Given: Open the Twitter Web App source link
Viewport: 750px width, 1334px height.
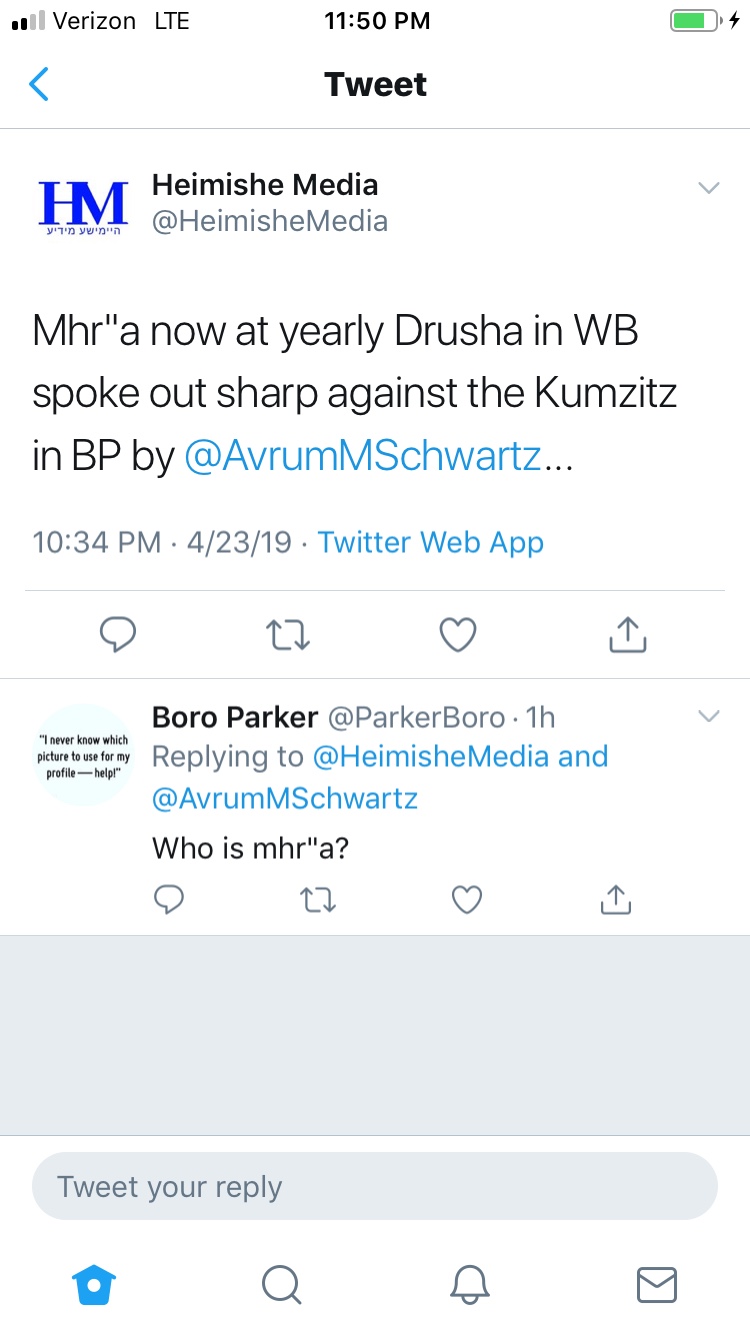Looking at the screenshot, I should point(430,542).
